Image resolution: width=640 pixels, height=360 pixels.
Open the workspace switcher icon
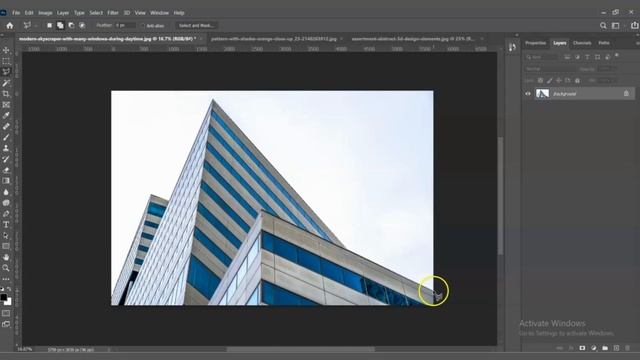click(616, 25)
